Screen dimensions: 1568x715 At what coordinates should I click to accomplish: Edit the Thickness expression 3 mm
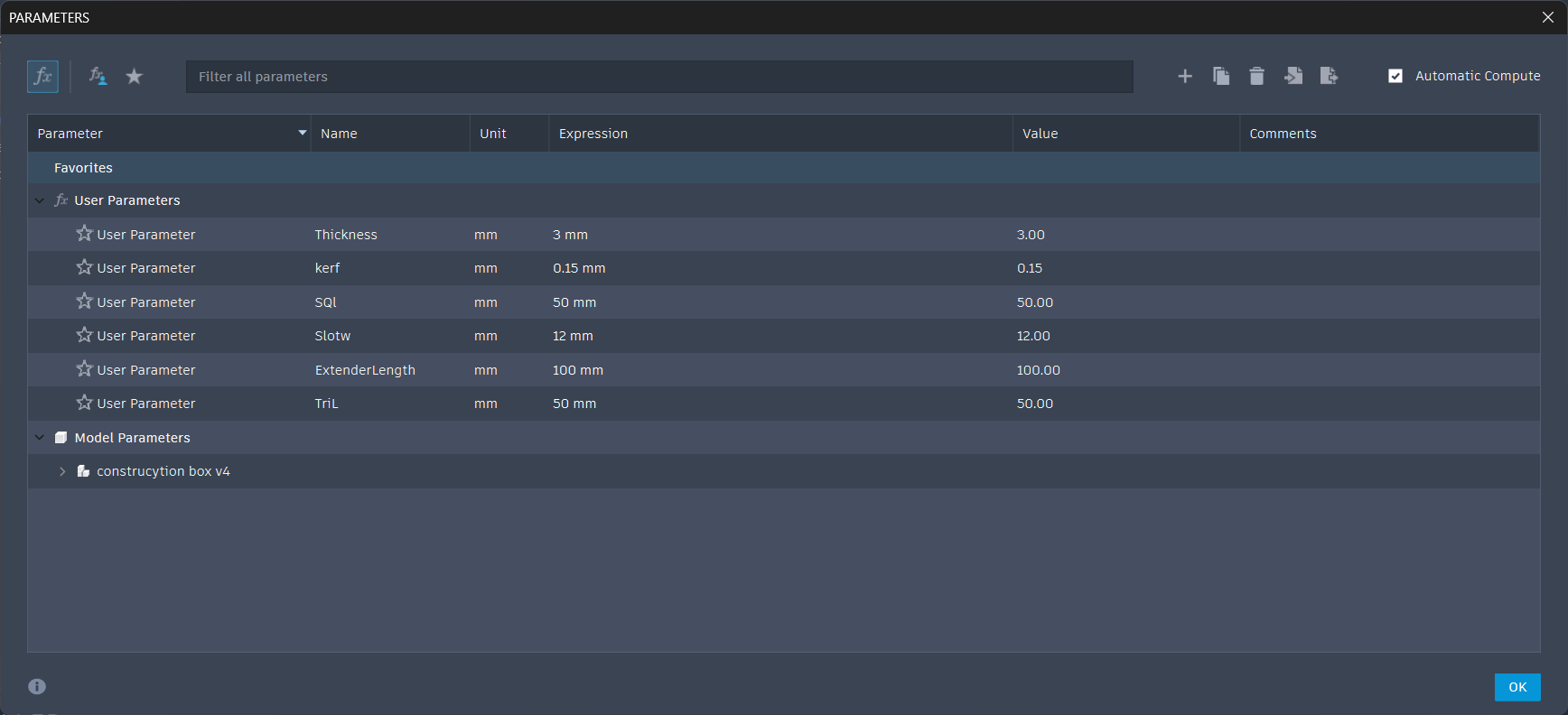pos(570,235)
